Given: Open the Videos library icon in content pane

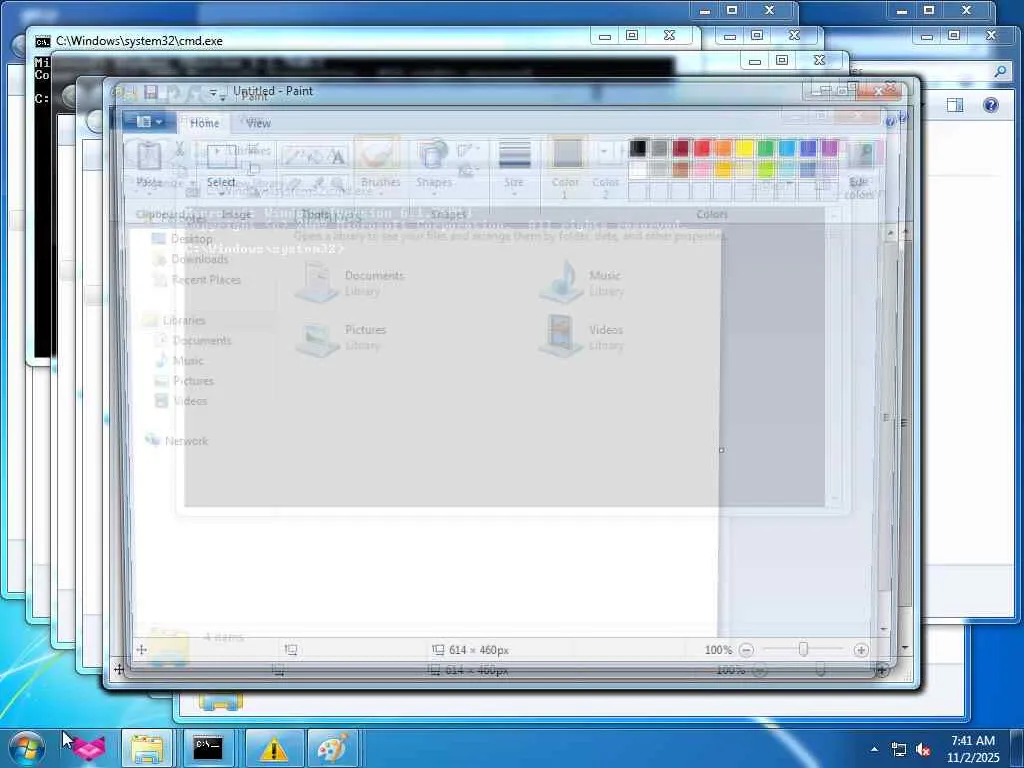Looking at the screenshot, I should point(560,336).
